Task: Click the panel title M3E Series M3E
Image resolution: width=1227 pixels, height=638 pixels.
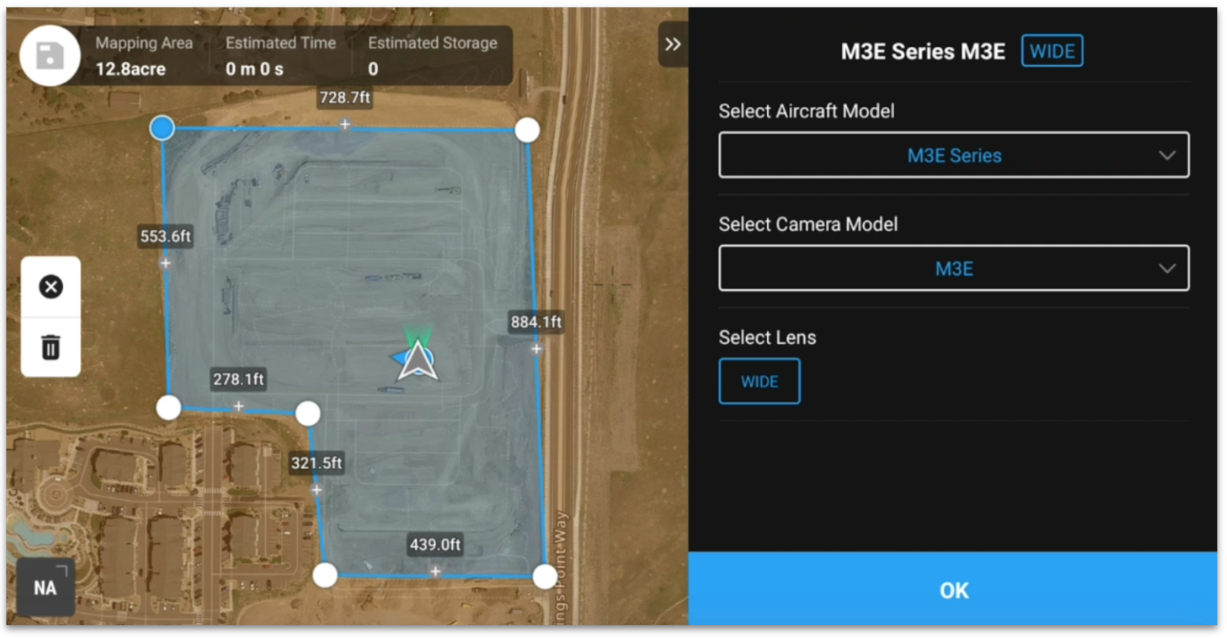Action: coord(923,52)
